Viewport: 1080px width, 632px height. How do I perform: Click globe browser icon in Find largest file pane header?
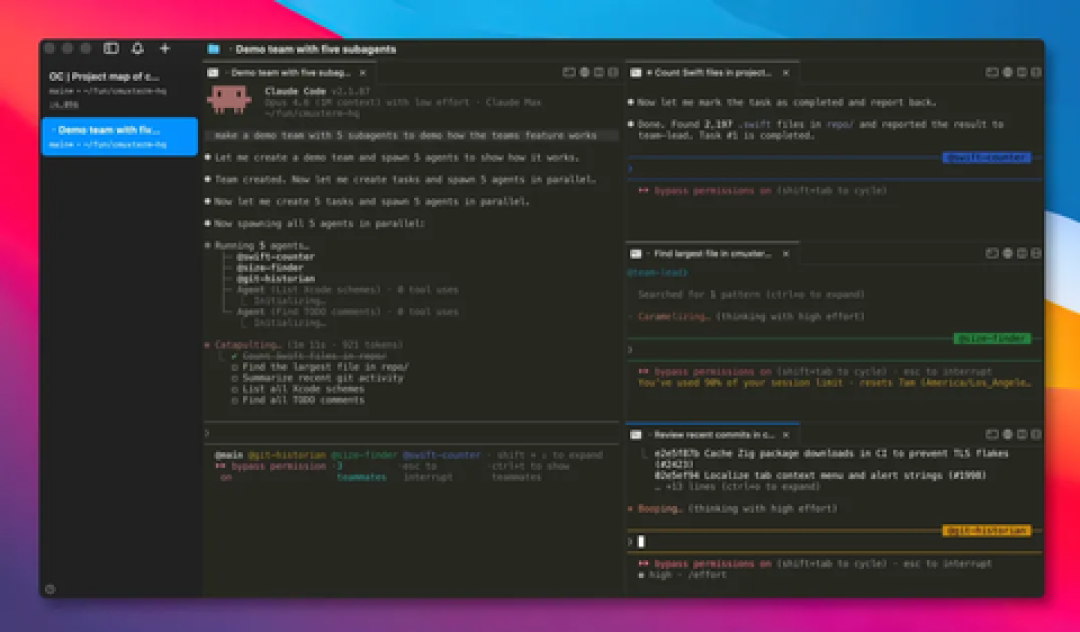coord(1008,253)
